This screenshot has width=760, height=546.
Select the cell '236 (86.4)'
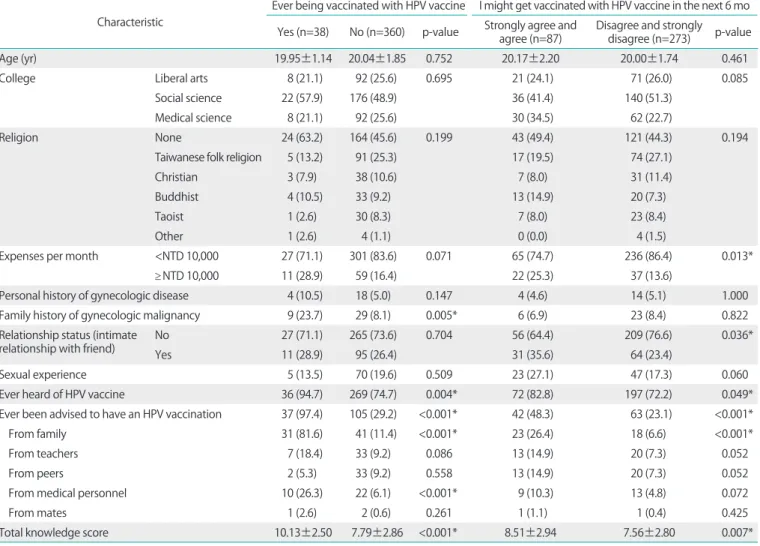[x=649, y=256]
